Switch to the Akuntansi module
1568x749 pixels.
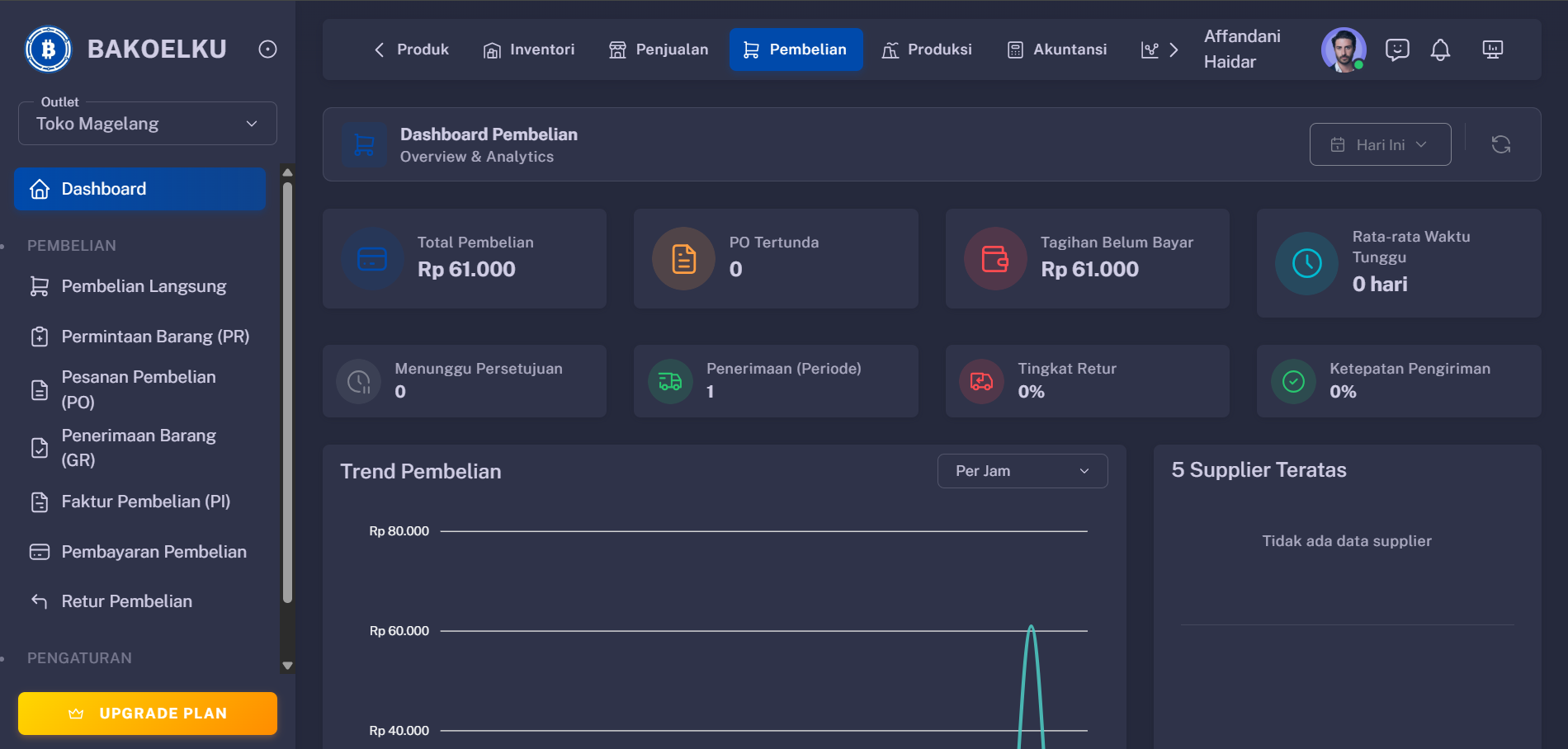(x=1057, y=49)
